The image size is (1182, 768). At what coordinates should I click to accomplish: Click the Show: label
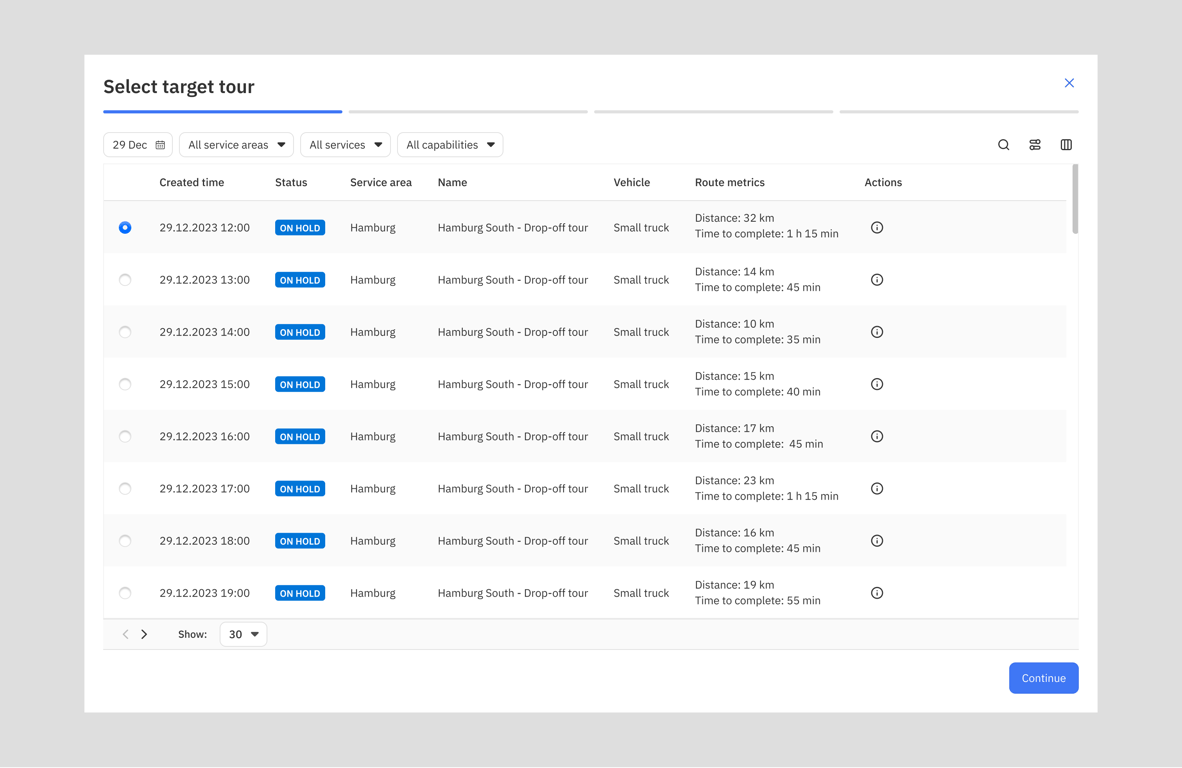pyautogui.click(x=192, y=635)
